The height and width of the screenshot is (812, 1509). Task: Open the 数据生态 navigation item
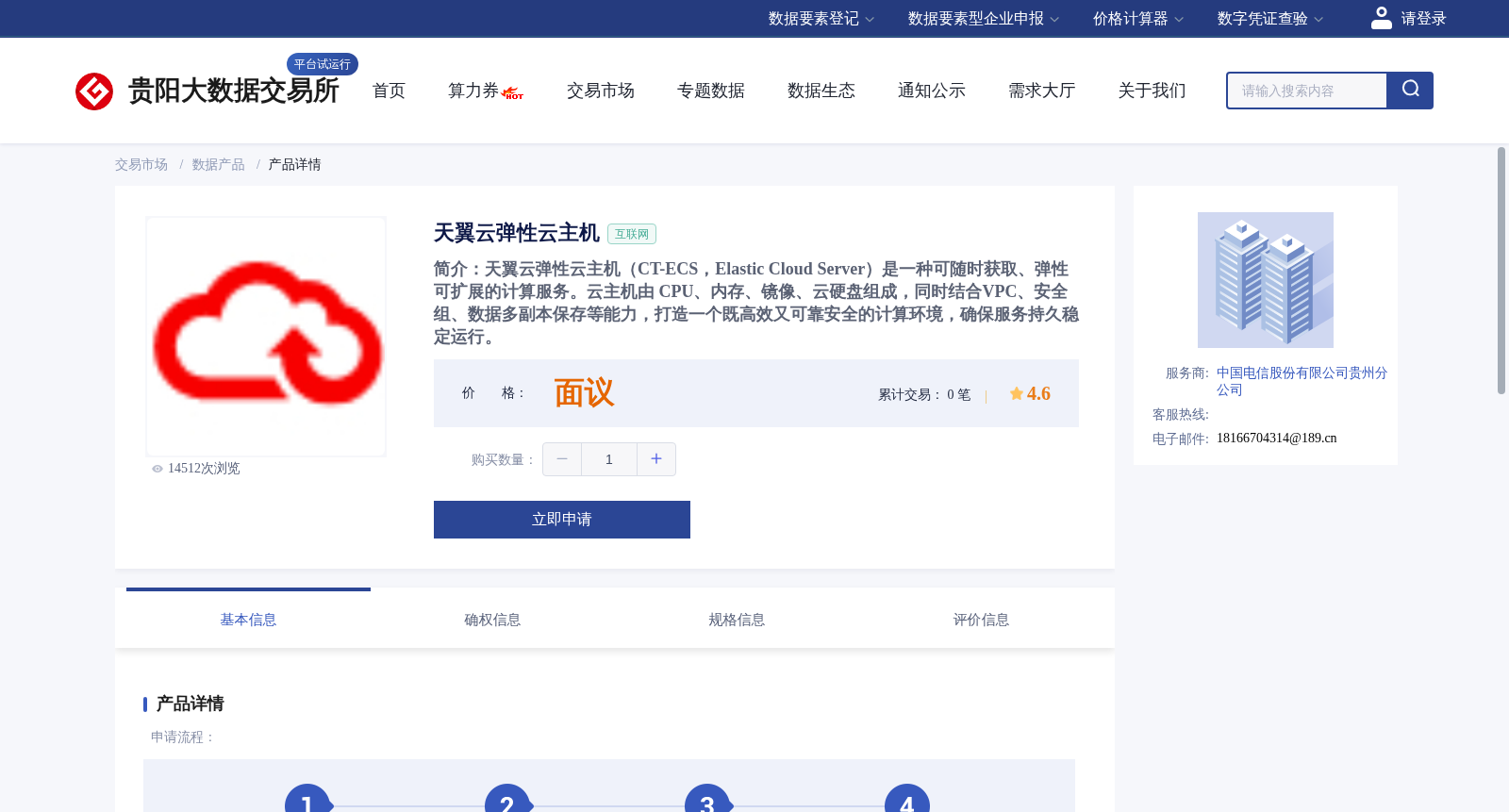pos(821,91)
